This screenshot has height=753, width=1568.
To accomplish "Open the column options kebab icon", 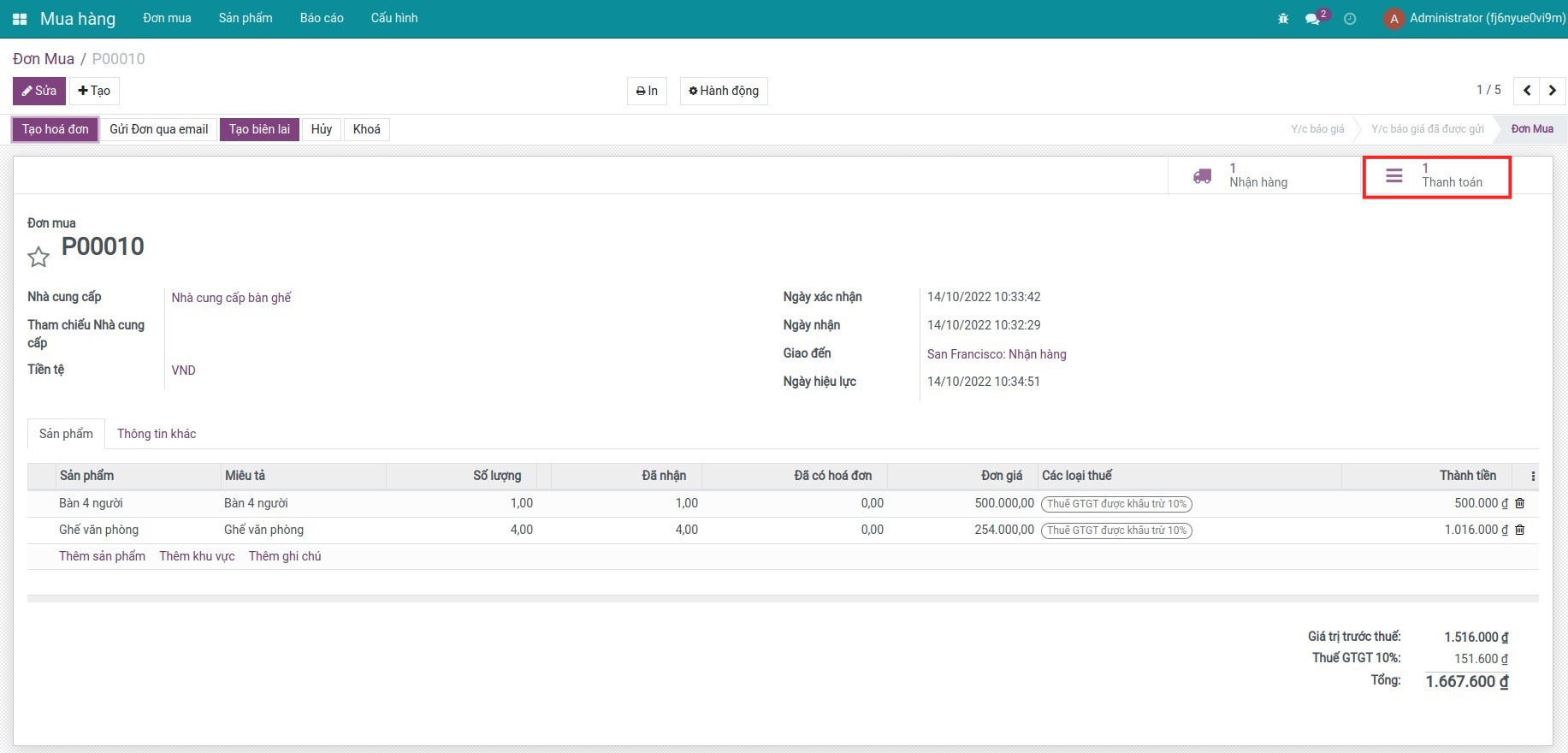I will (x=1533, y=477).
